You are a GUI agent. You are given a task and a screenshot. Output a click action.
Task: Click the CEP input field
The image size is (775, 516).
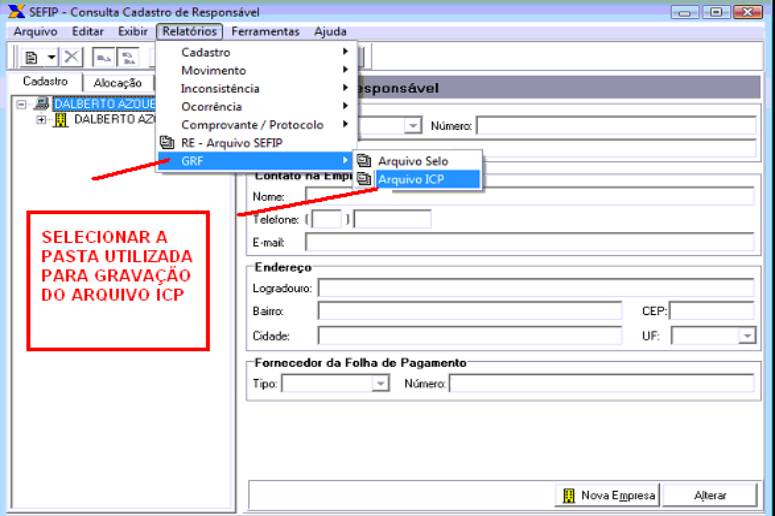tap(711, 311)
